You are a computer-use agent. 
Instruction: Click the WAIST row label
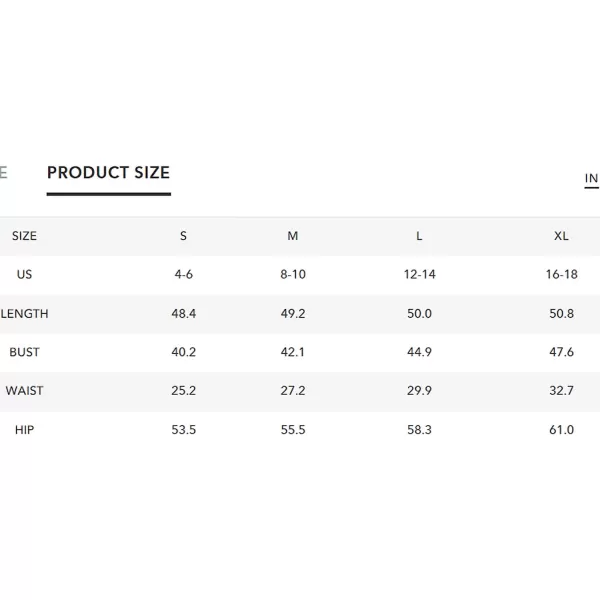(x=24, y=391)
